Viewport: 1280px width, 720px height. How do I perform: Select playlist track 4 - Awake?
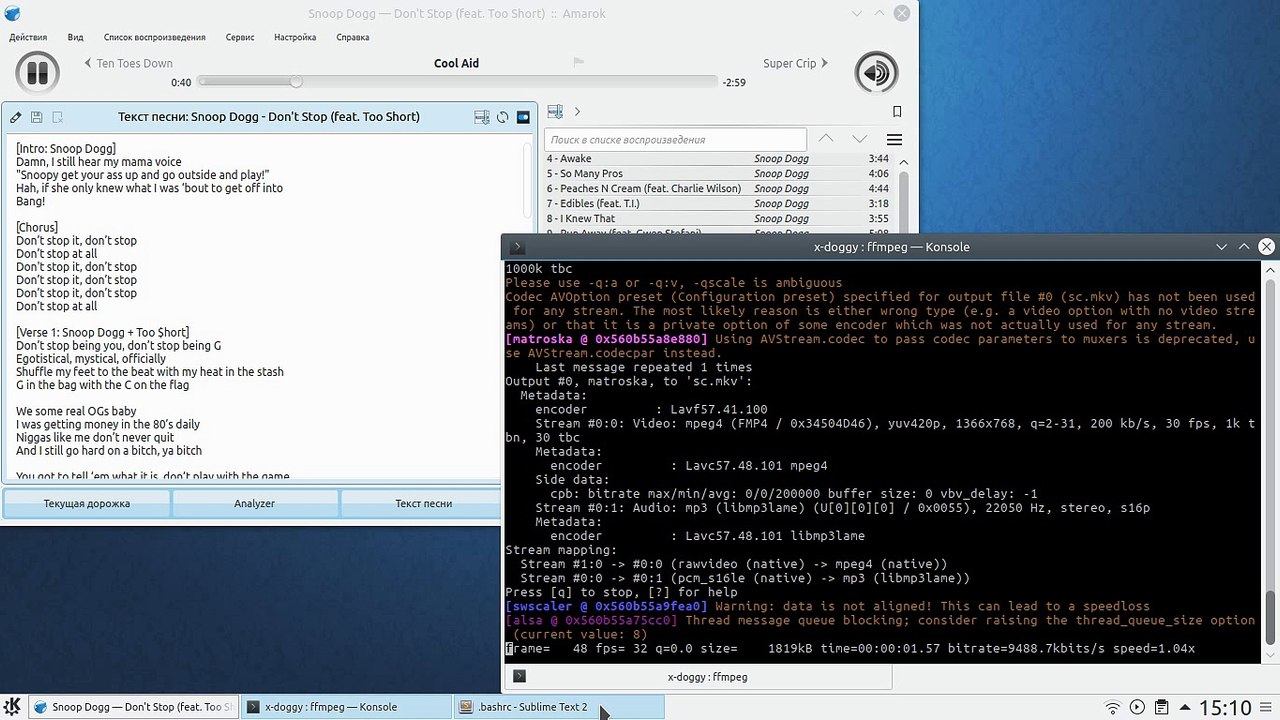pyautogui.click(x=717, y=159)
